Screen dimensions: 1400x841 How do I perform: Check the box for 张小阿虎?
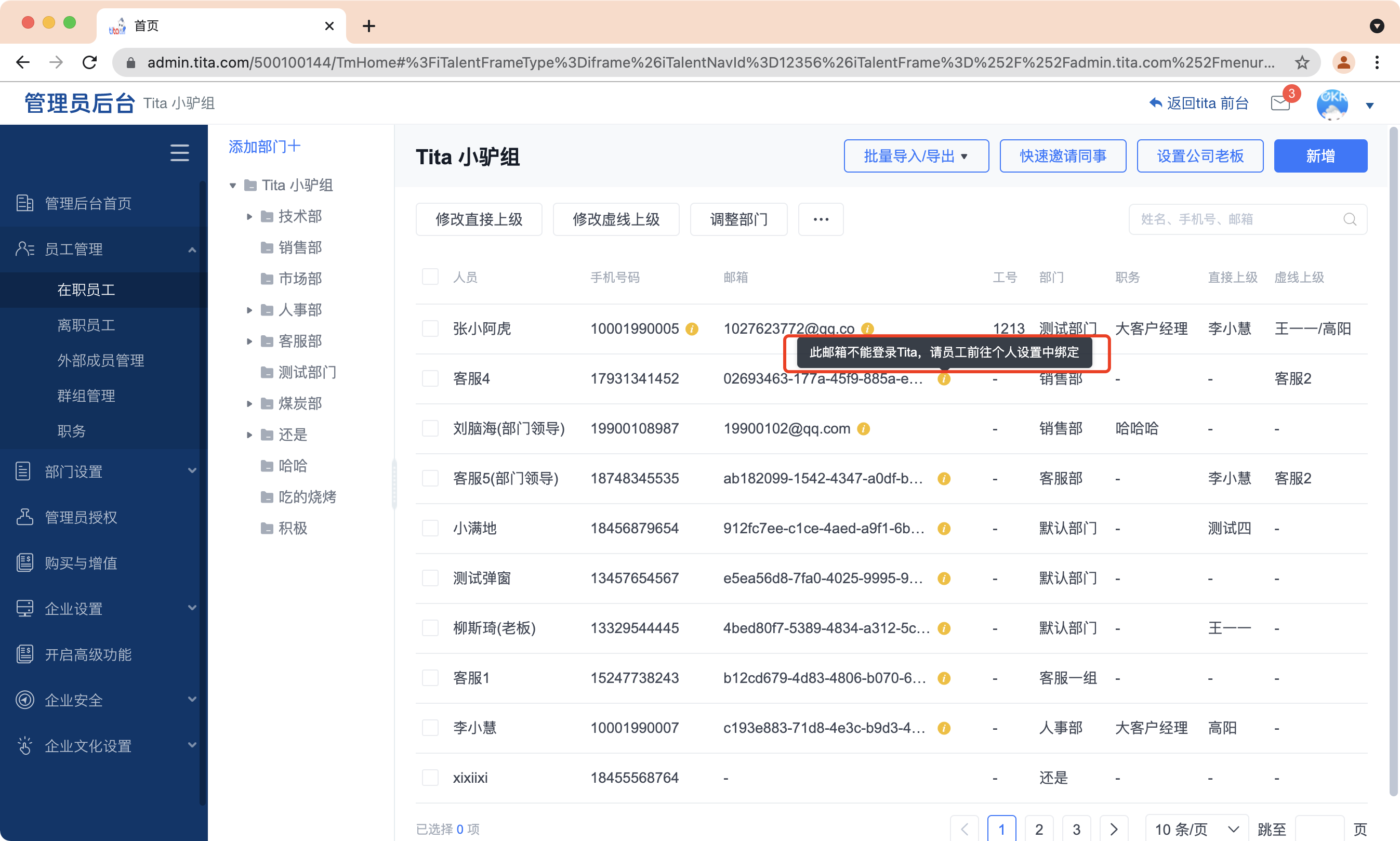point(430,328)
